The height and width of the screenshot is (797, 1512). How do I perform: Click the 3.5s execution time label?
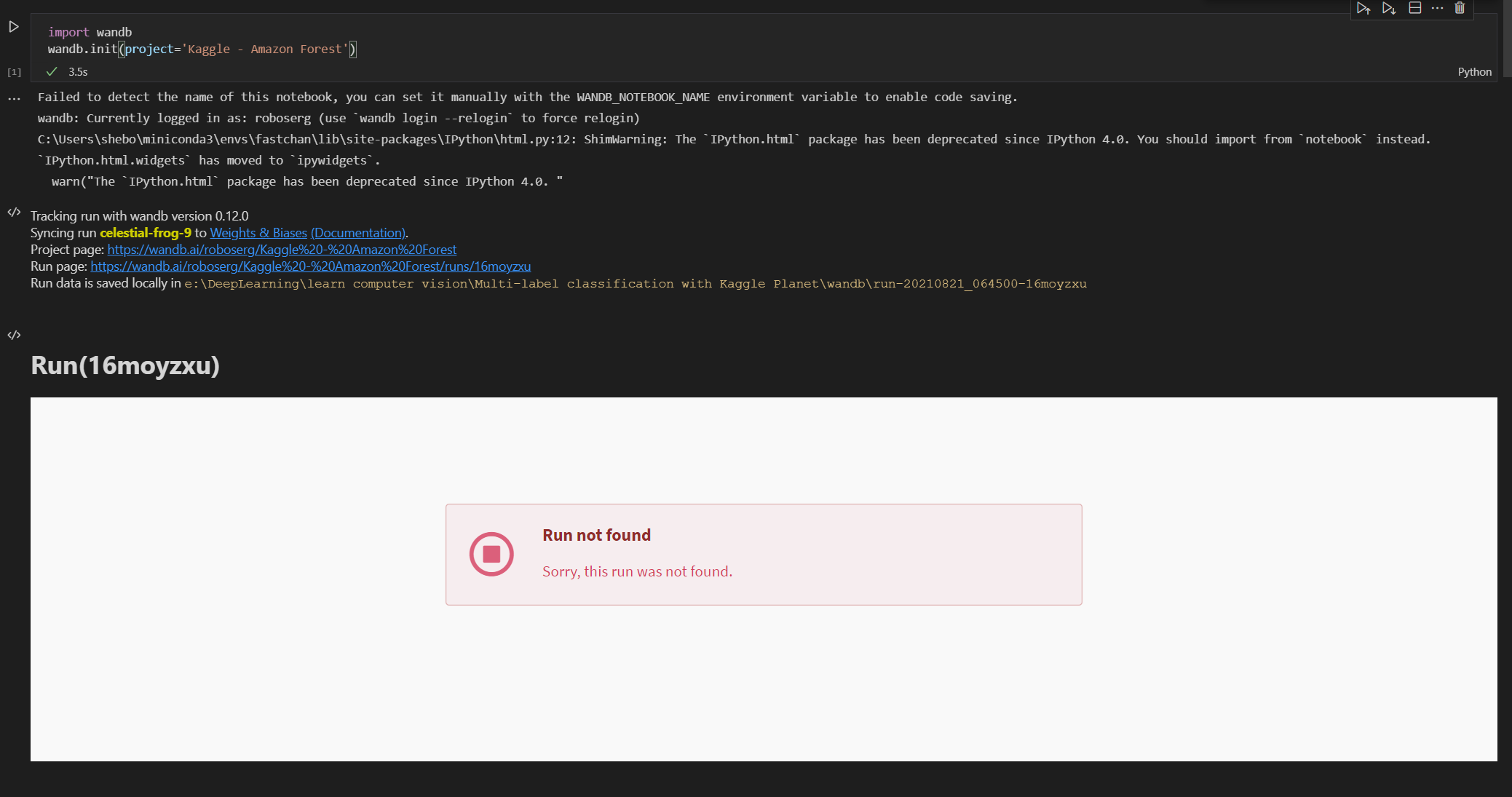tap(77, 71)
